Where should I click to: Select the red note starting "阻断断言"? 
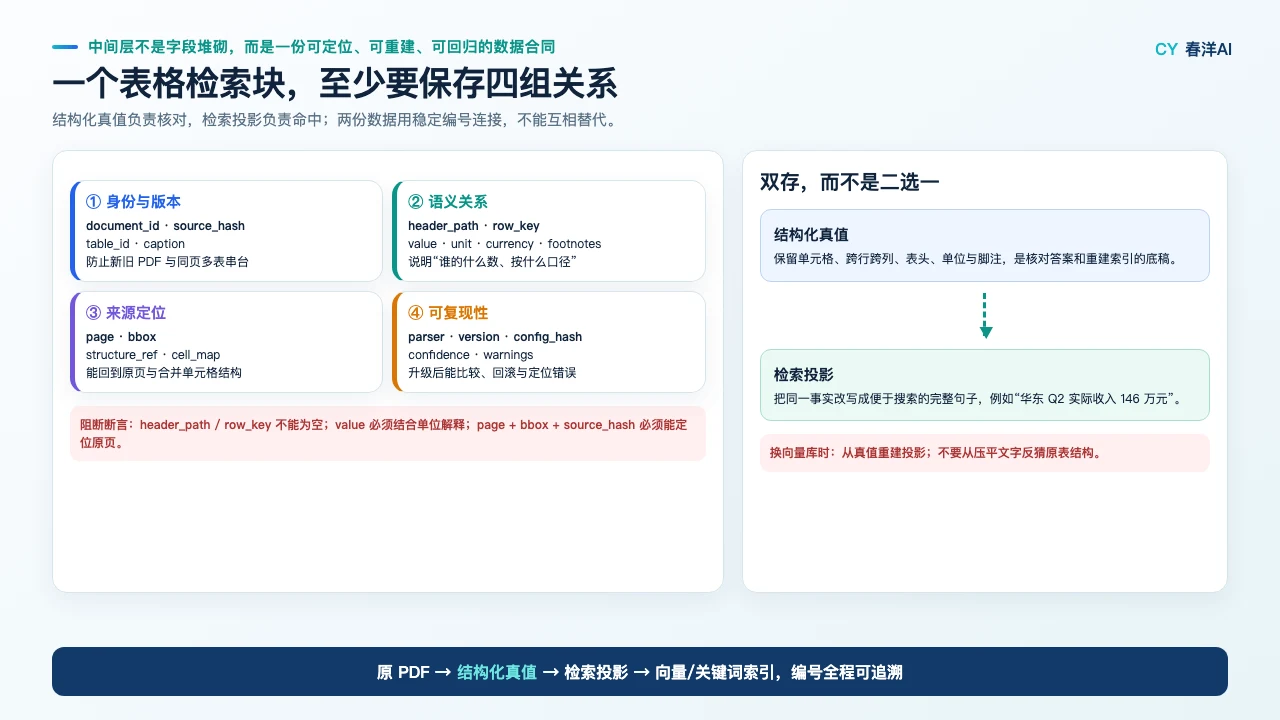[x=388, y=433]
